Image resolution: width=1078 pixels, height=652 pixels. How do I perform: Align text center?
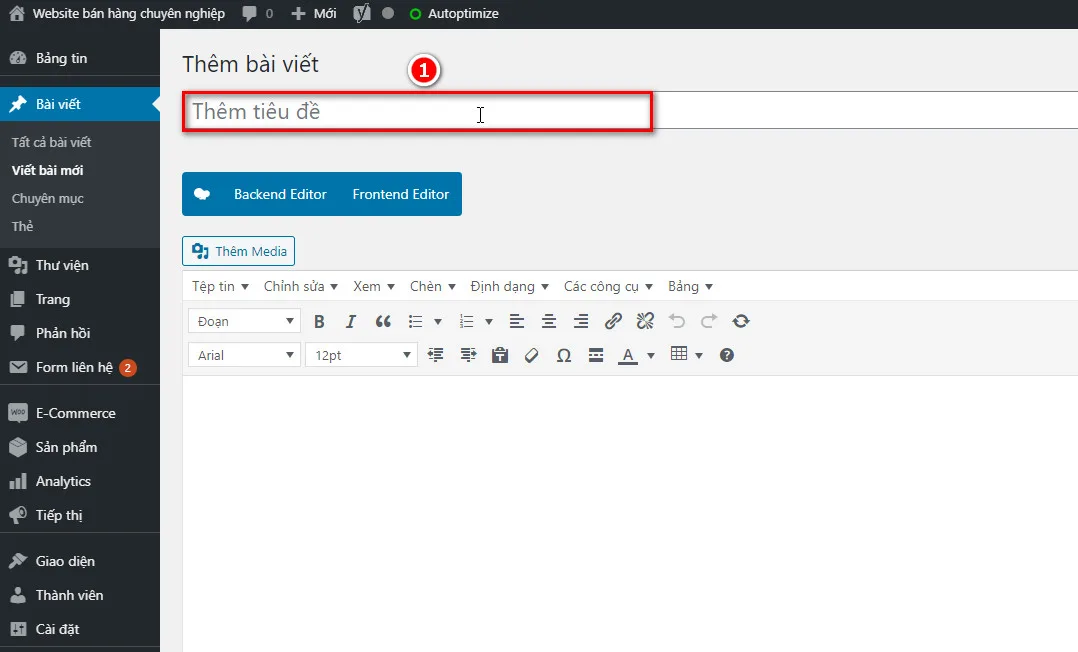(x=549, y=321)
